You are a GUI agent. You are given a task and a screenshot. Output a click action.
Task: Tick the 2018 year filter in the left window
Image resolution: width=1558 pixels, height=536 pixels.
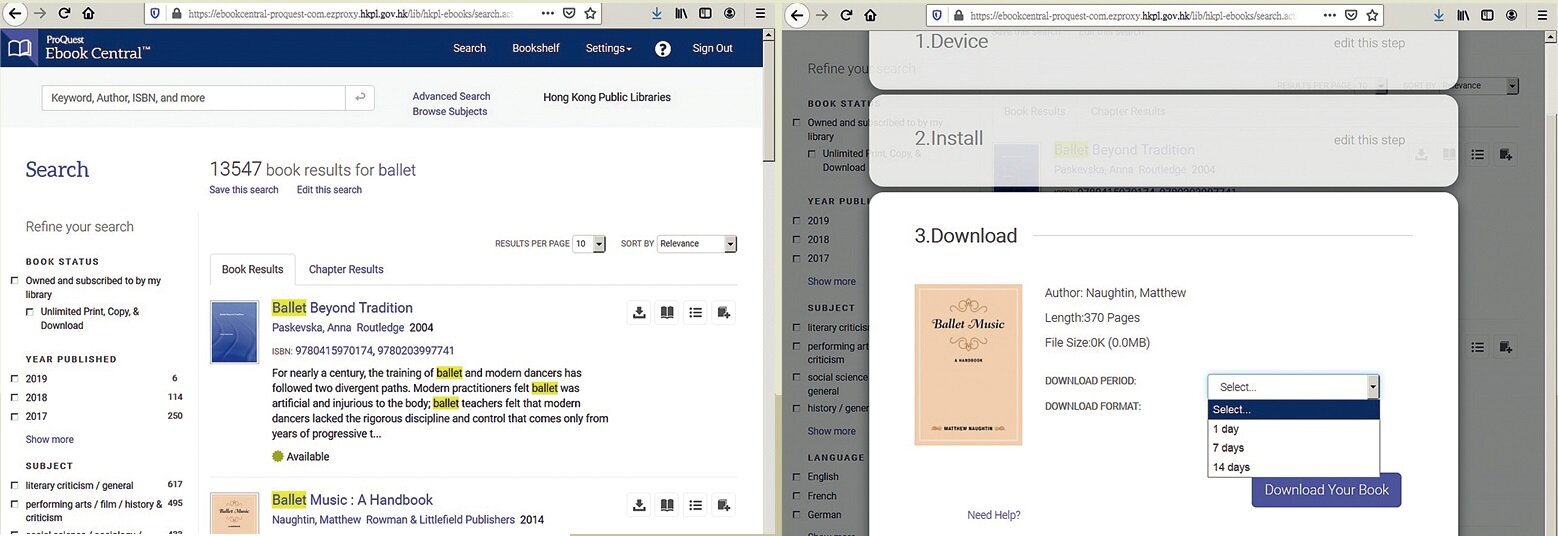coord(14,398)
